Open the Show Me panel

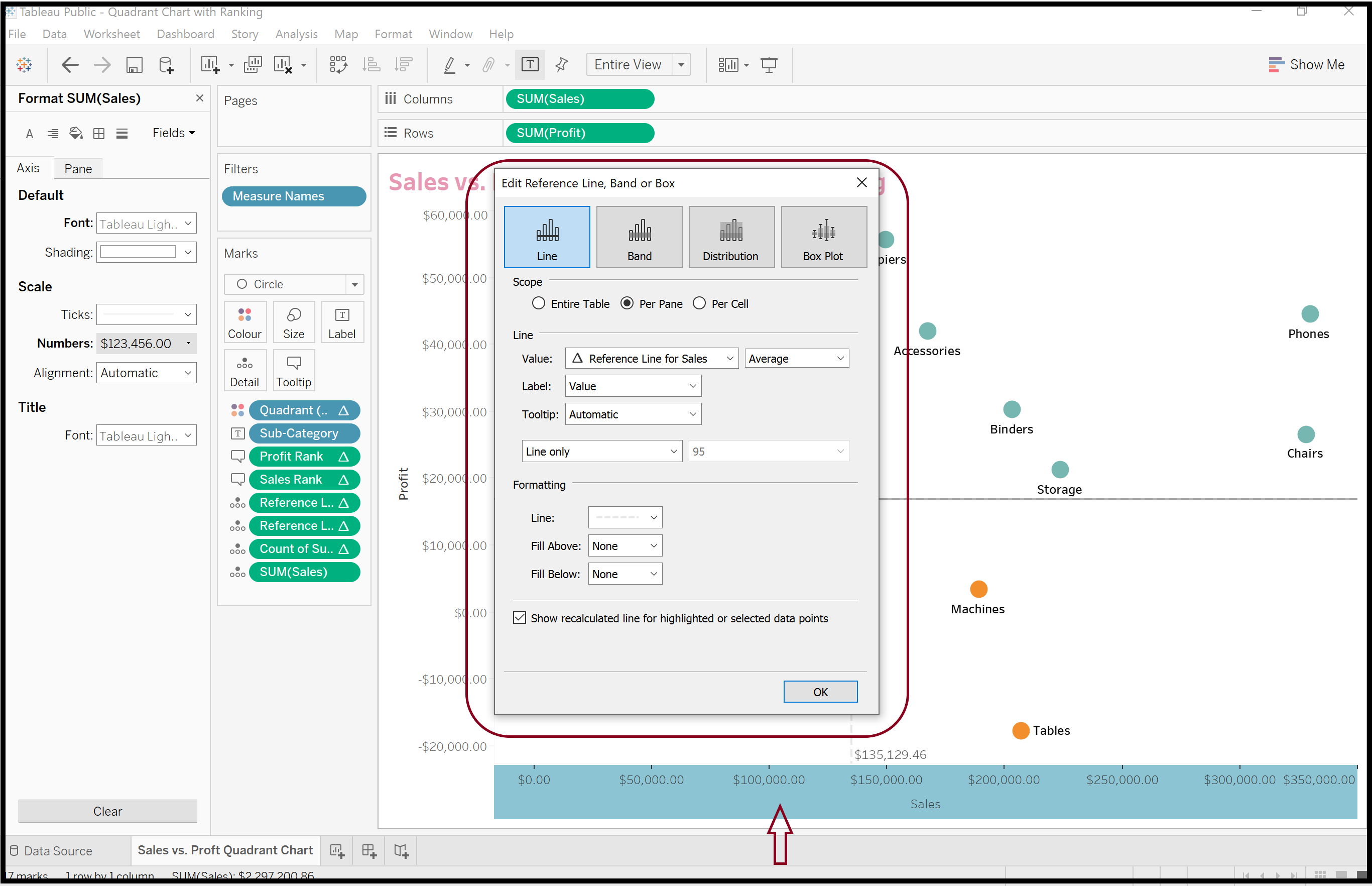1306,64
